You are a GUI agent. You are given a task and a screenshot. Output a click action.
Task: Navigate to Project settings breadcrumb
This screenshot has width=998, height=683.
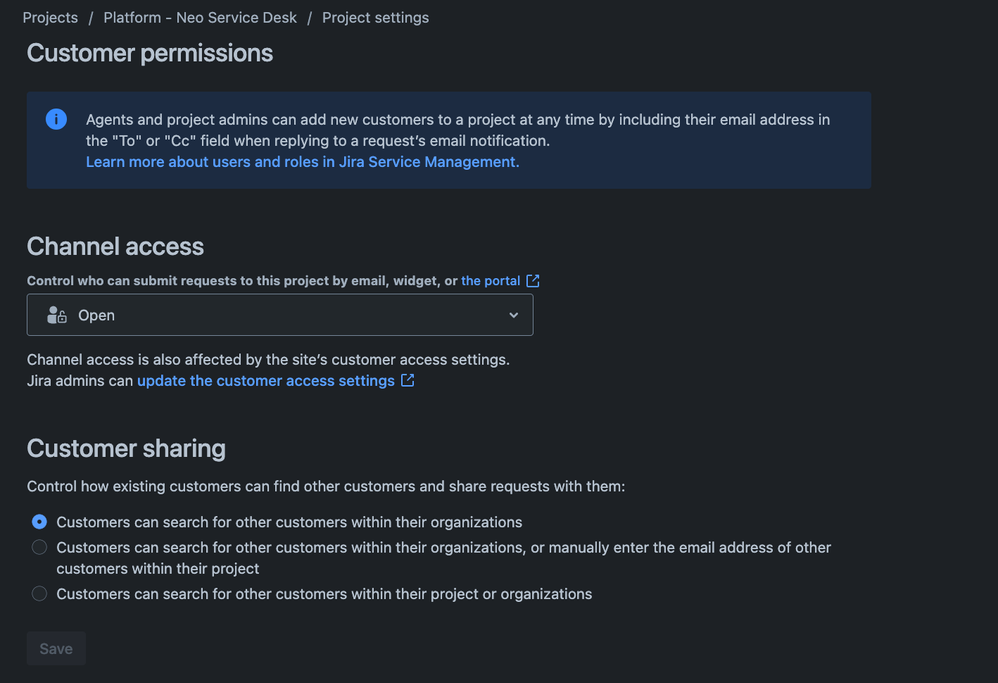[x=375, y=18]
